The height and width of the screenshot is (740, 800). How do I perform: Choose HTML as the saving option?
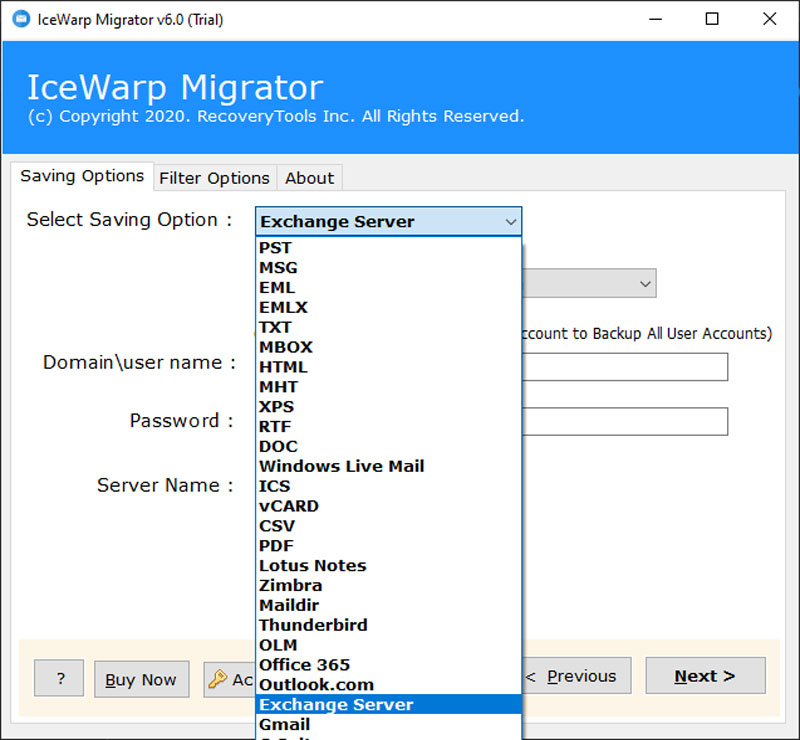[388, 367]
